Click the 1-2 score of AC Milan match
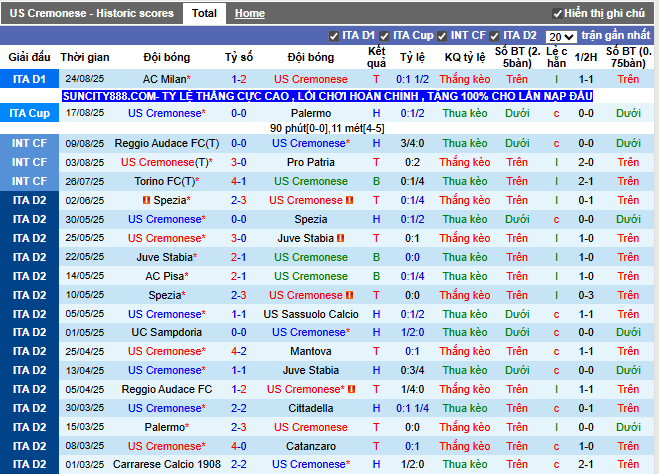The height and width of the screenshot is (474, 659). coord(239,79)
